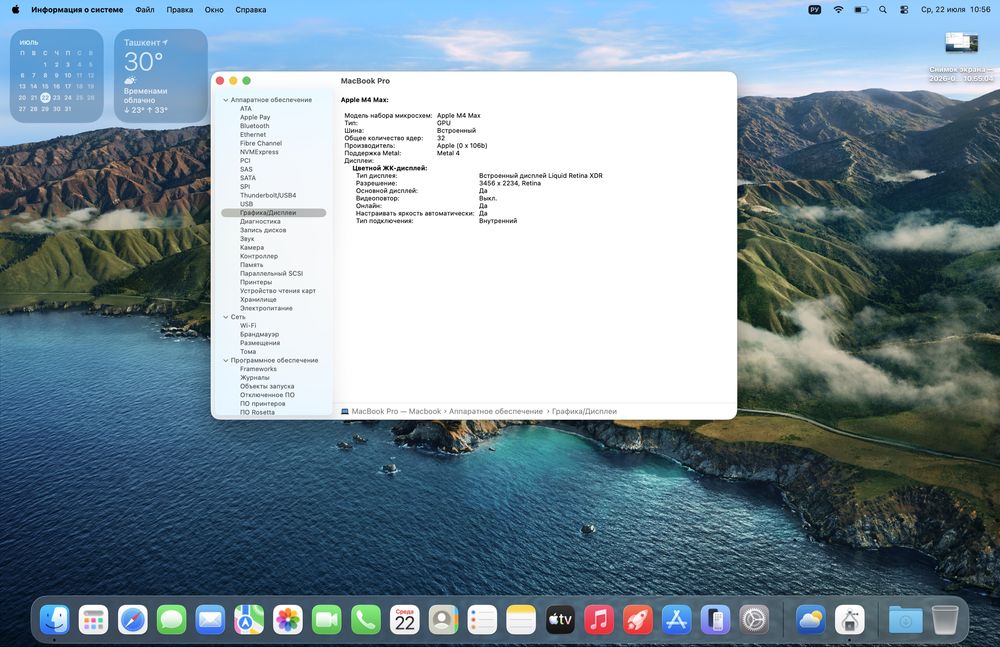Select Журналы in the sidebar
The height and width of the screenshot is (647, 1000).
coord(254,378)
